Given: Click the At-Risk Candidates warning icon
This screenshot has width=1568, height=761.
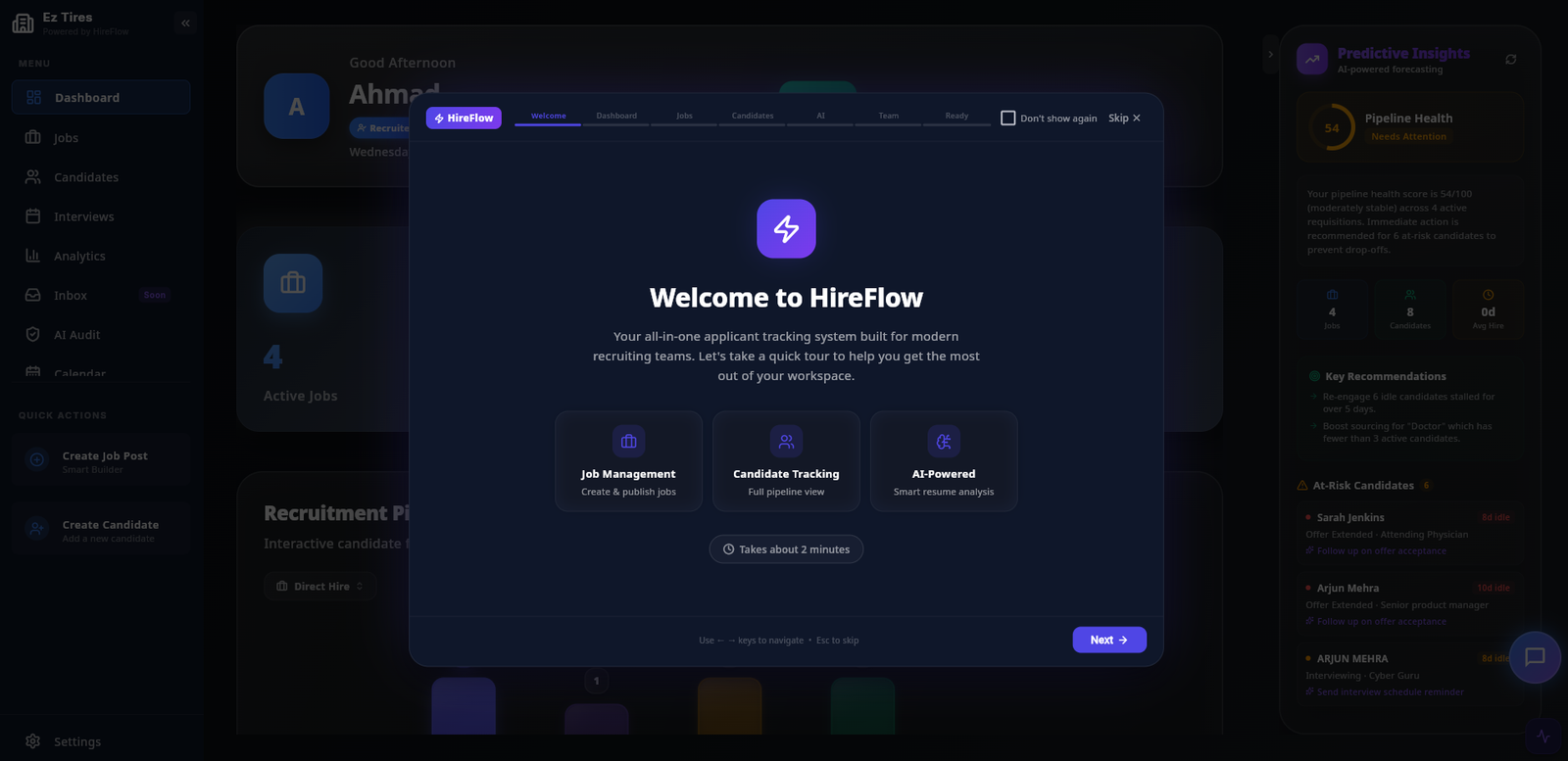Looking at the screenshot, I should [1302, 485].
